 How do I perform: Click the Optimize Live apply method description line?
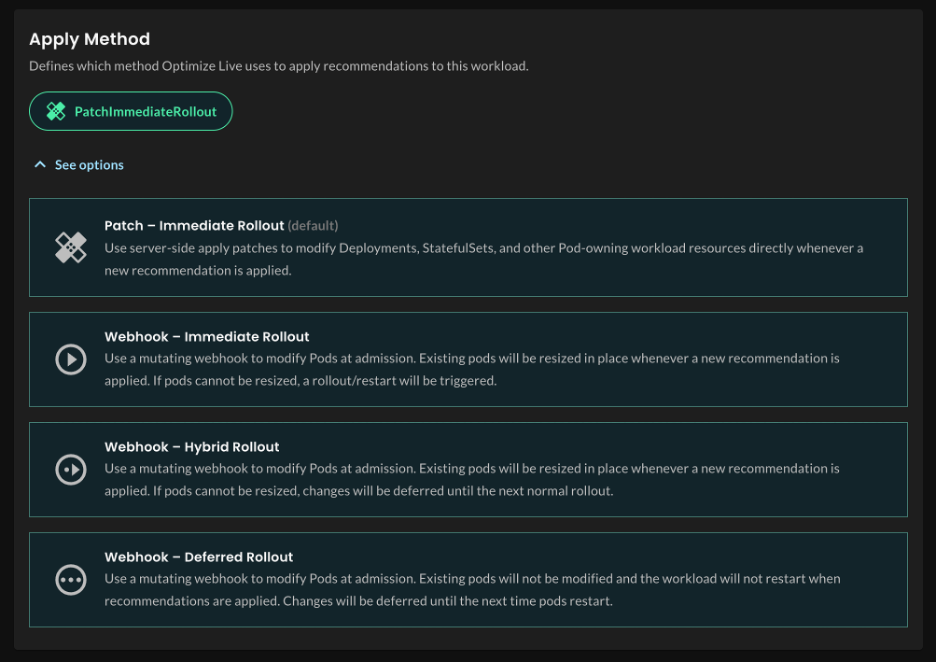point(278,66)
